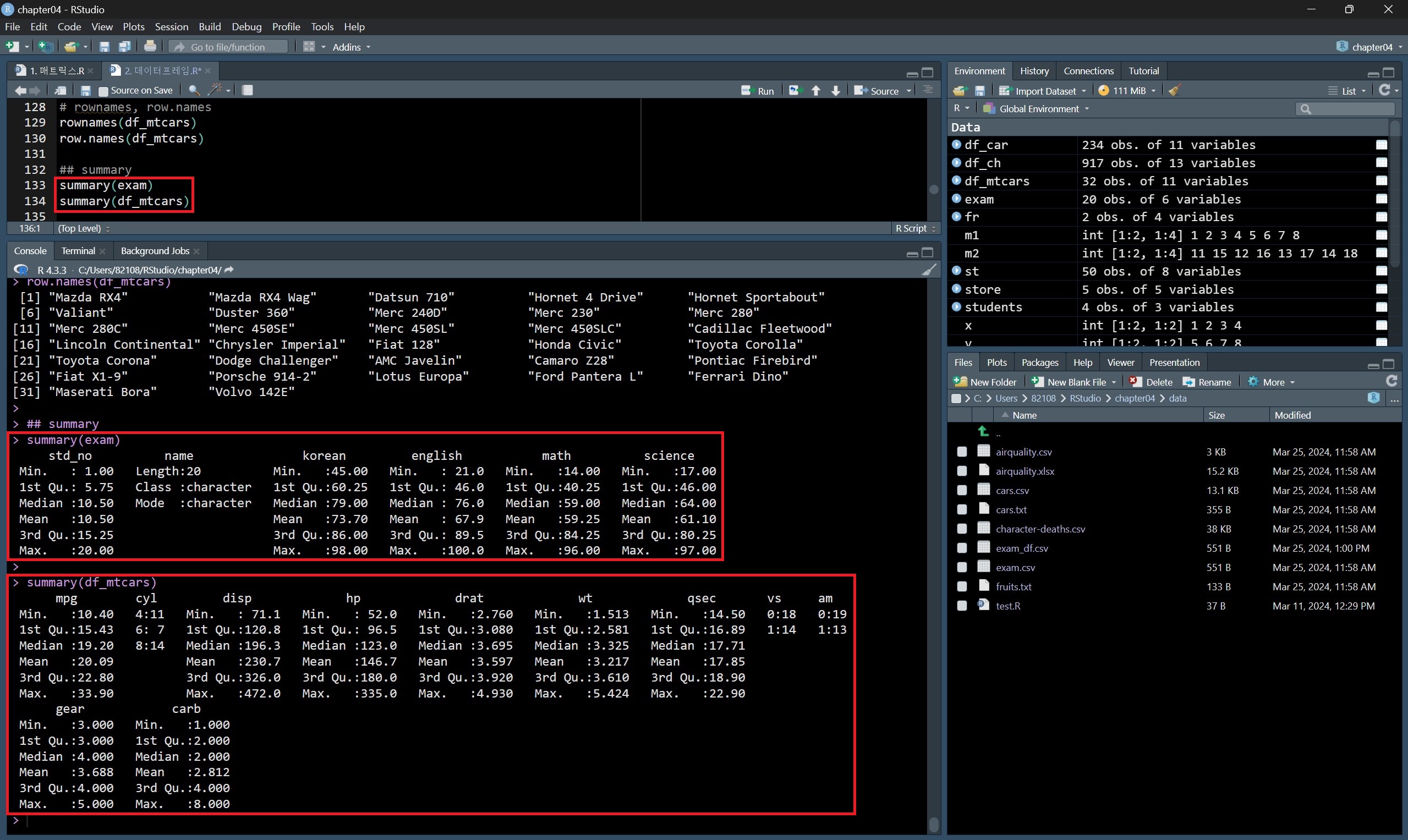
Task: Enable the Source on Save checkbox
Action: (x=103, y=91)
